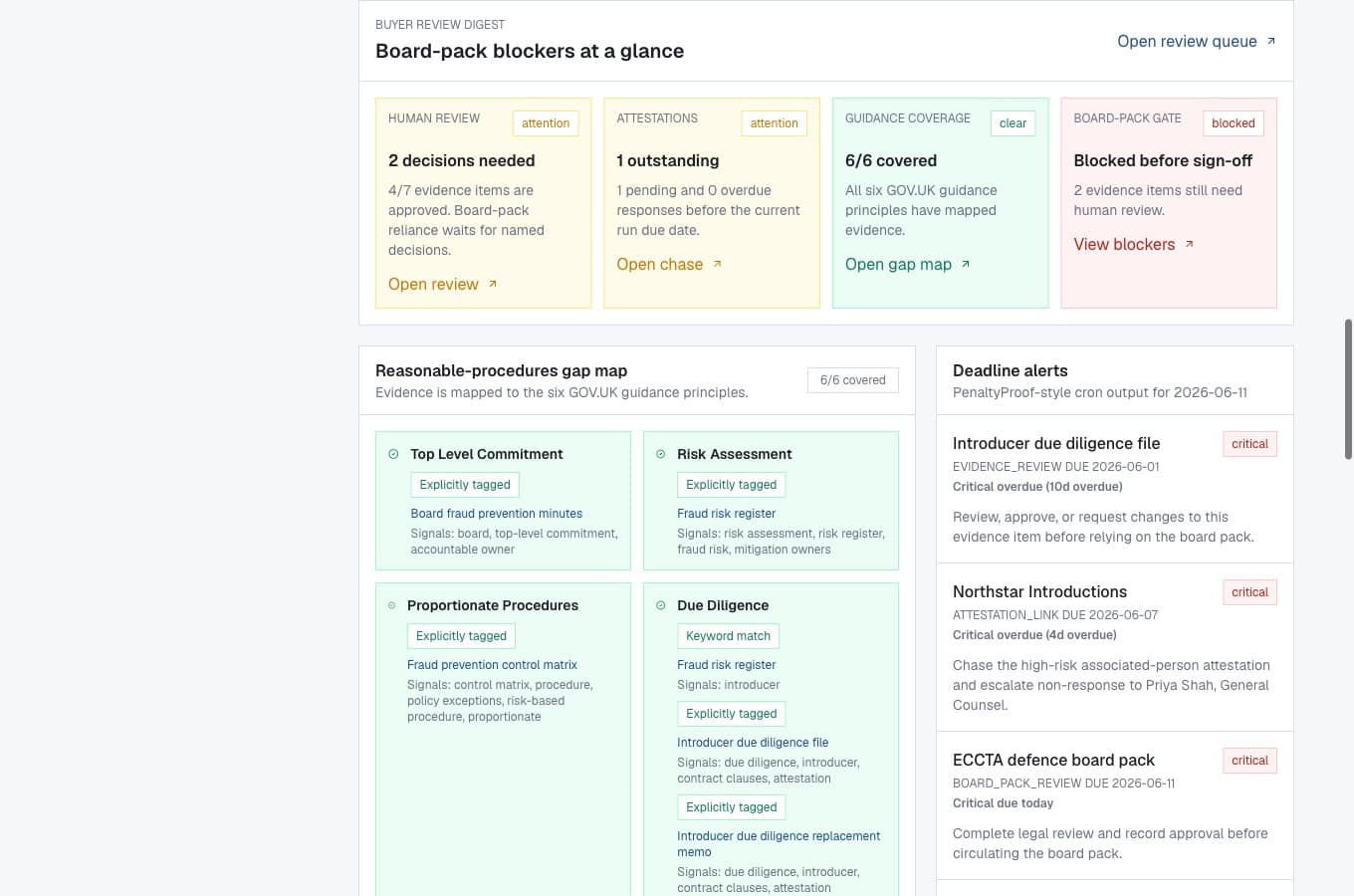Click critical badge on ECCTA defence board pack
The width and height of the screenshot is (1354, 896).
(1249, 761)
